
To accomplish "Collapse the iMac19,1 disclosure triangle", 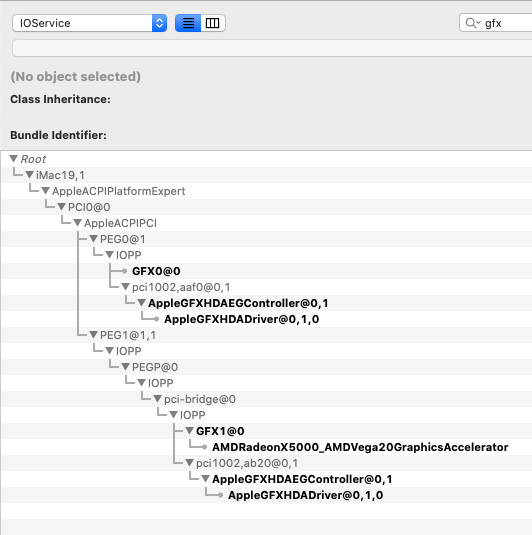I will [29, 175].
